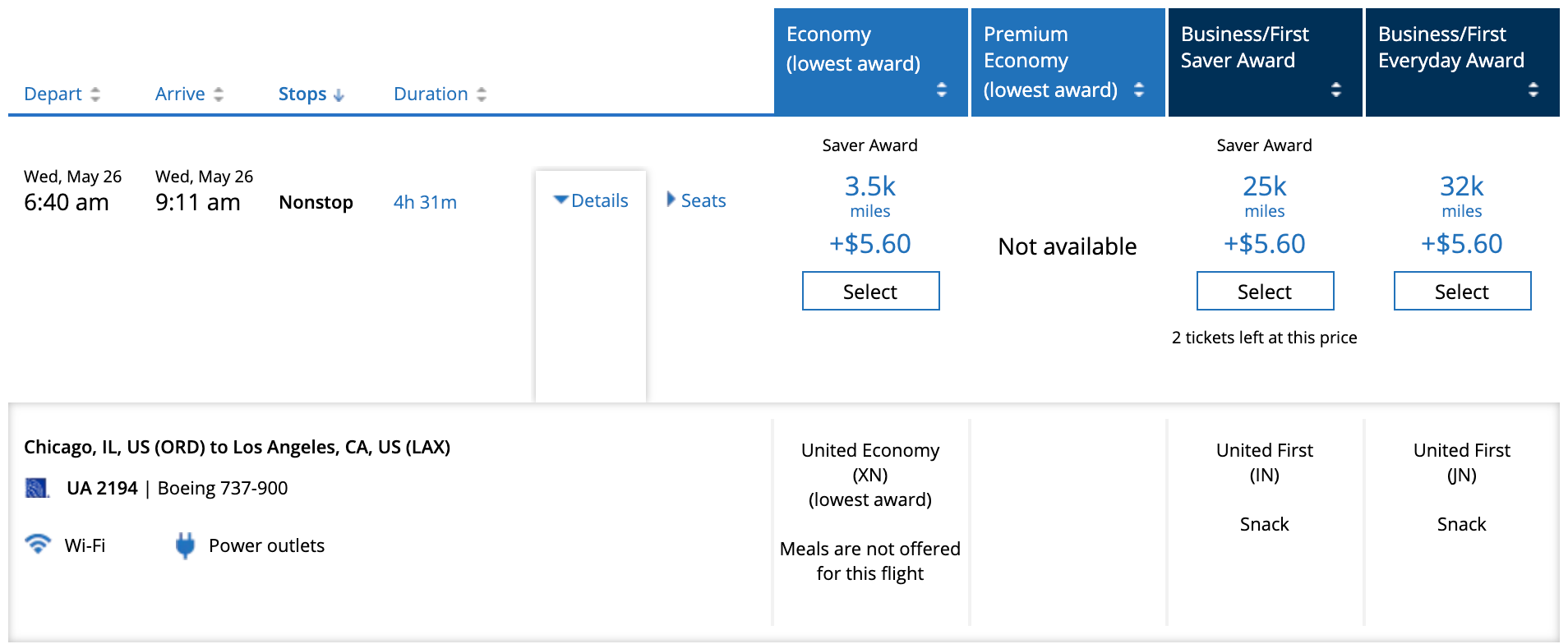The width and height of the screenshot is (1568, 644).
Task: Collapse the flight Details panel
Action: 591,200
